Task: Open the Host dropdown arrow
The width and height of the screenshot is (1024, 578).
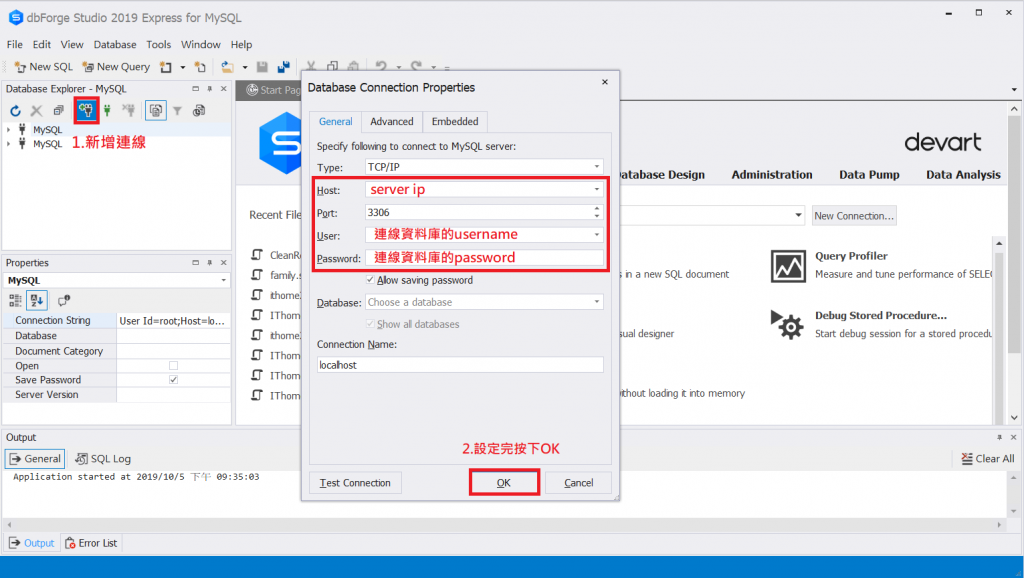Action: click(596, 189)
